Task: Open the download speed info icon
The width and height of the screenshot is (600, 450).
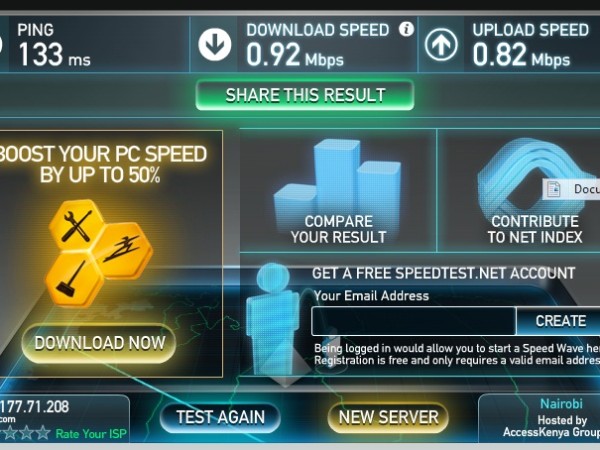Action: pos(406,29)
